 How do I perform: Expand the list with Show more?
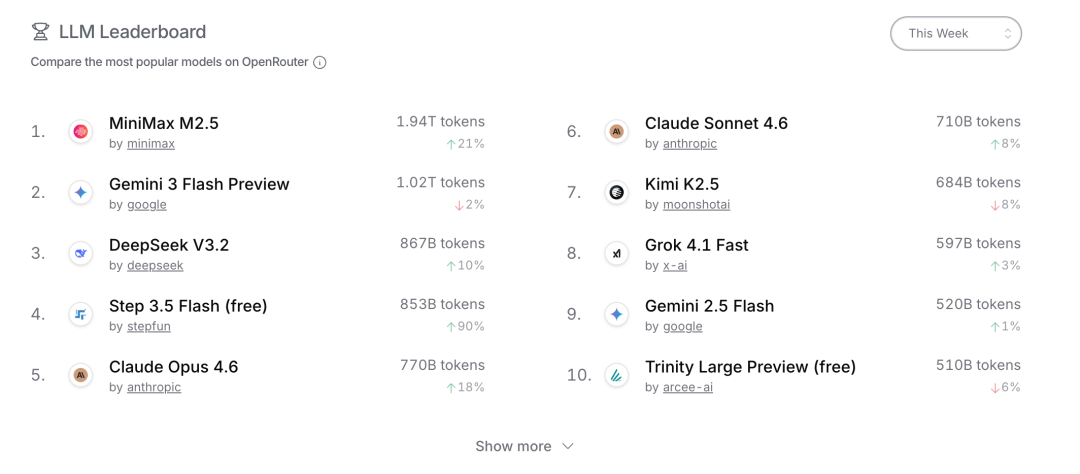(x=513, y=446)
